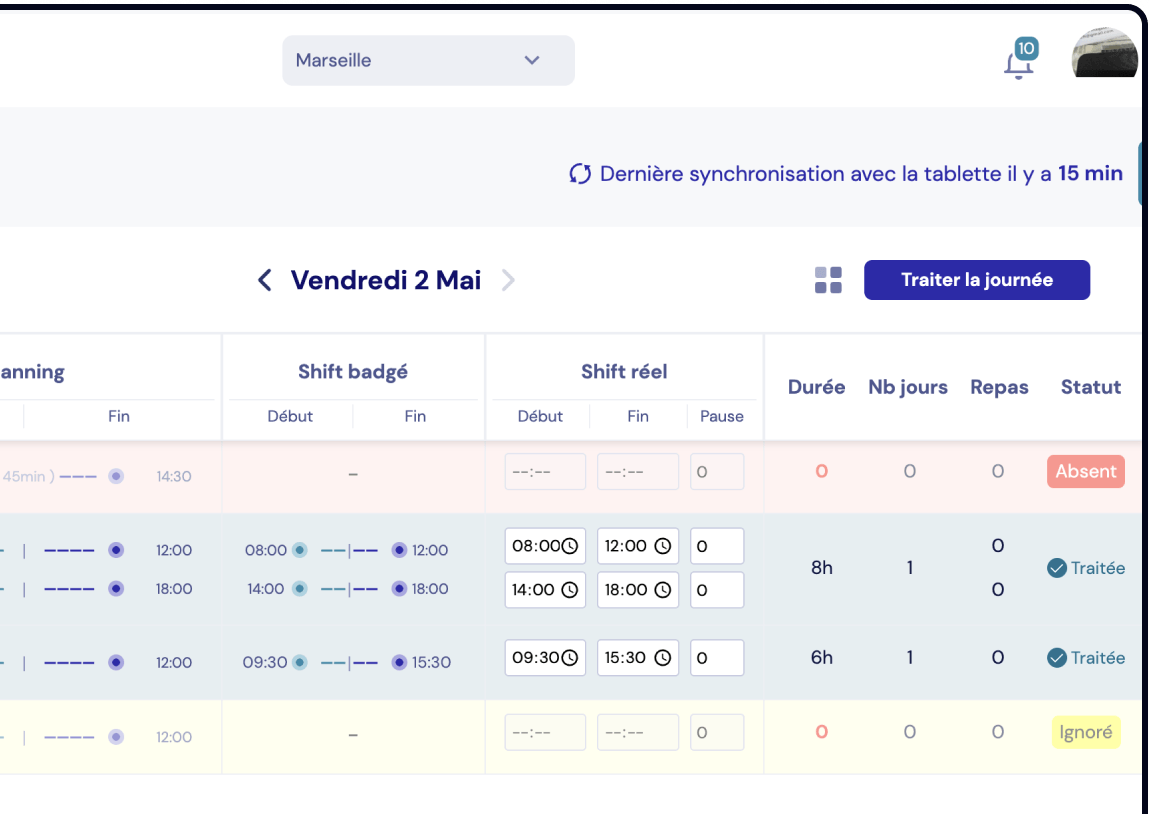Open the Marseille location dropdown
Screen dimensions: 1149x814
(428, 61)
